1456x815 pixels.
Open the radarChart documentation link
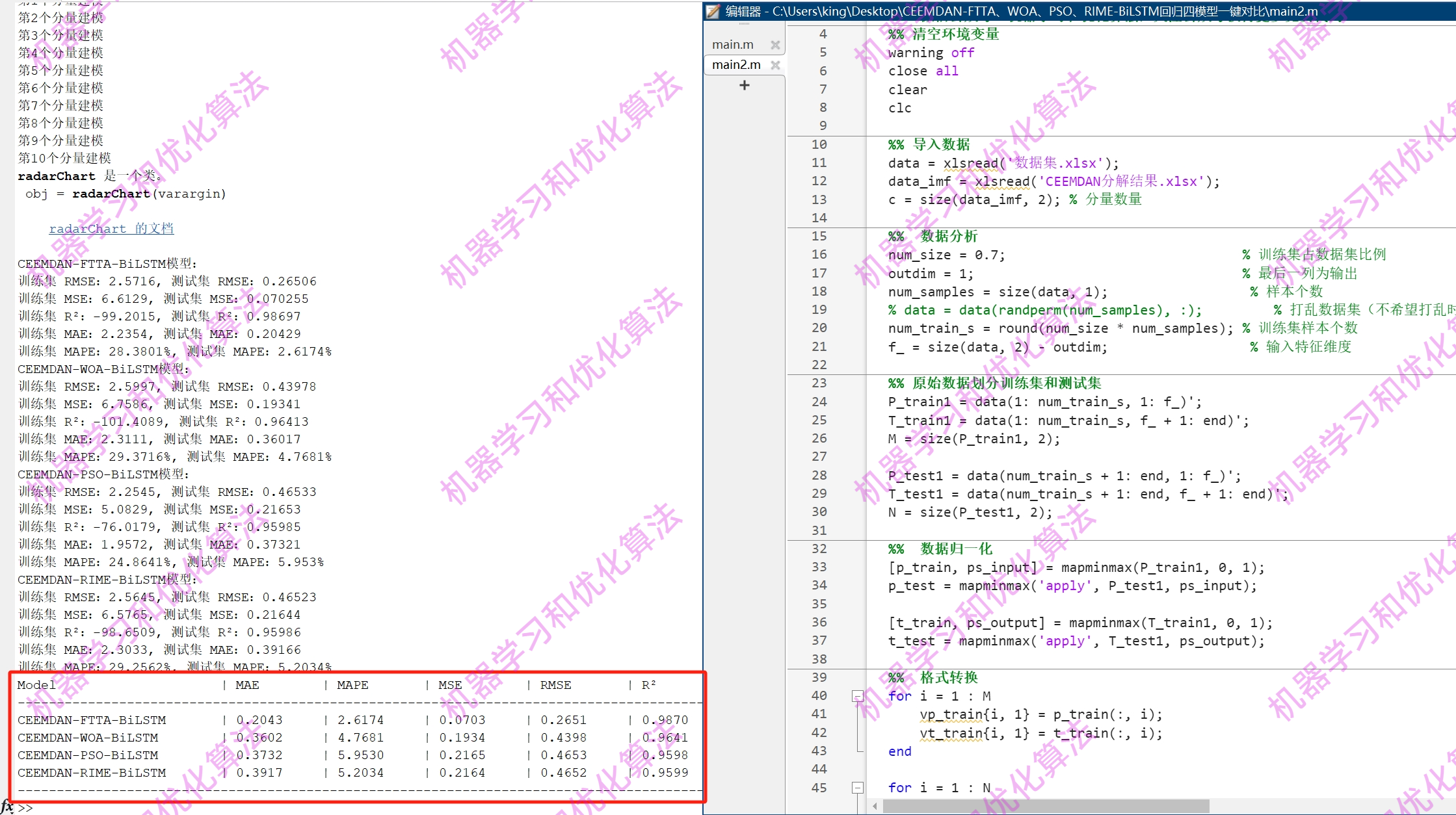click(111, 229)
